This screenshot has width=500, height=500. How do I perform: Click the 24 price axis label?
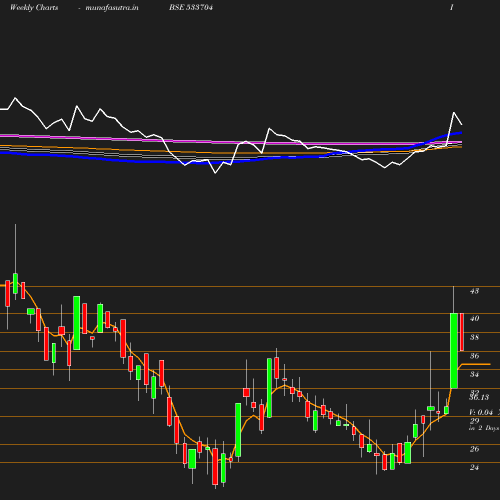point(474,467)
